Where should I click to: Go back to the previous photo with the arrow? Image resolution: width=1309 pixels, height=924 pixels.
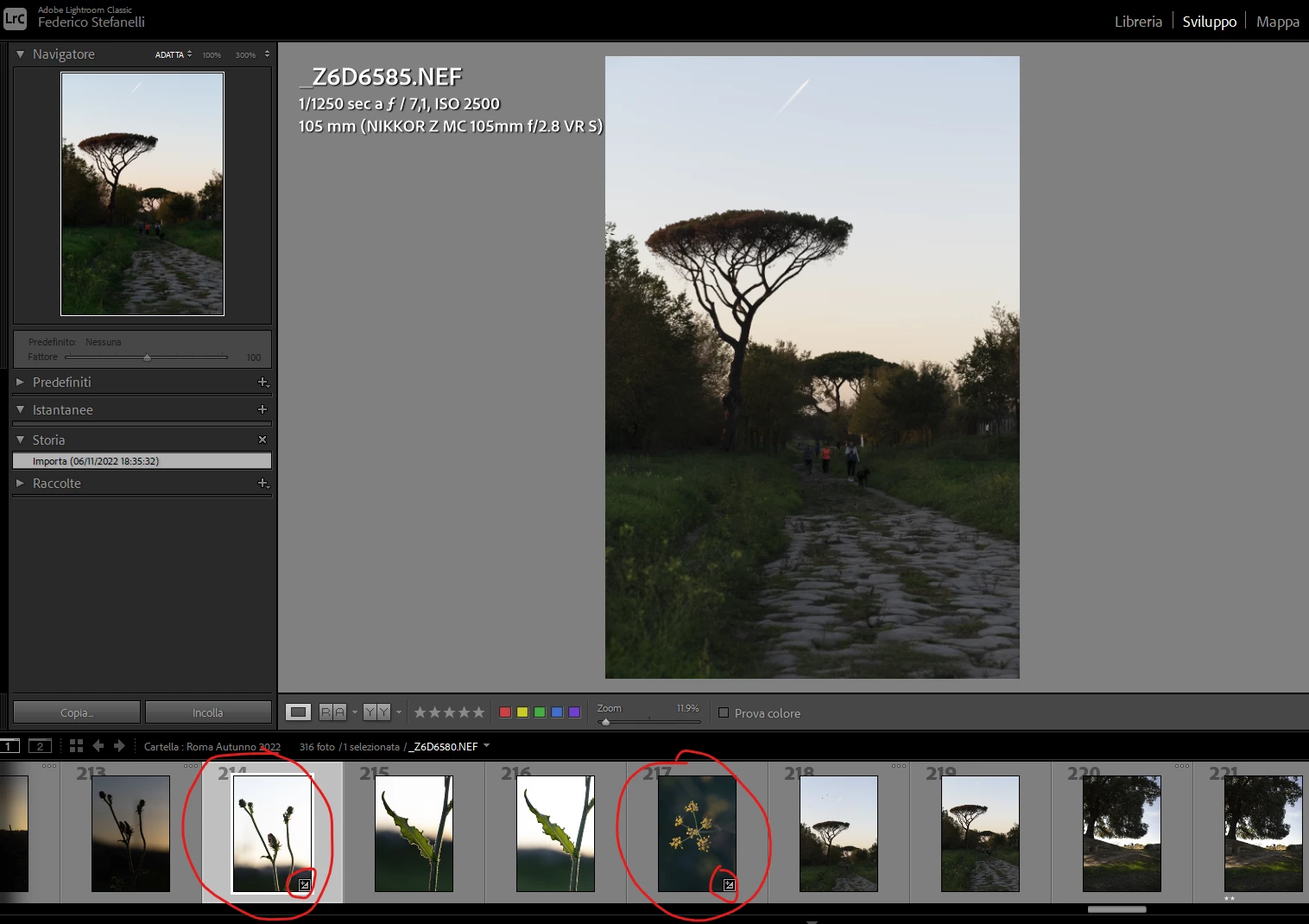(98, 746)
